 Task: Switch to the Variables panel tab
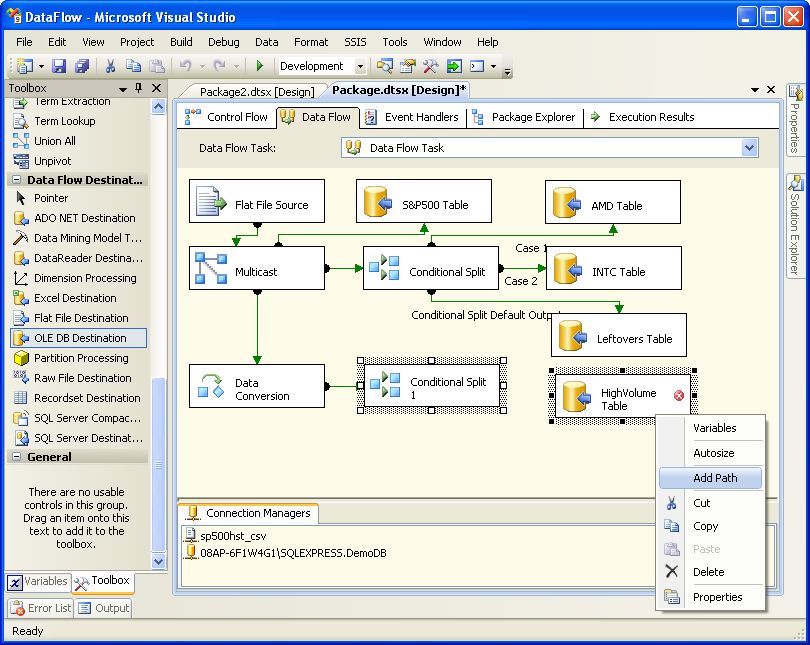38,581
